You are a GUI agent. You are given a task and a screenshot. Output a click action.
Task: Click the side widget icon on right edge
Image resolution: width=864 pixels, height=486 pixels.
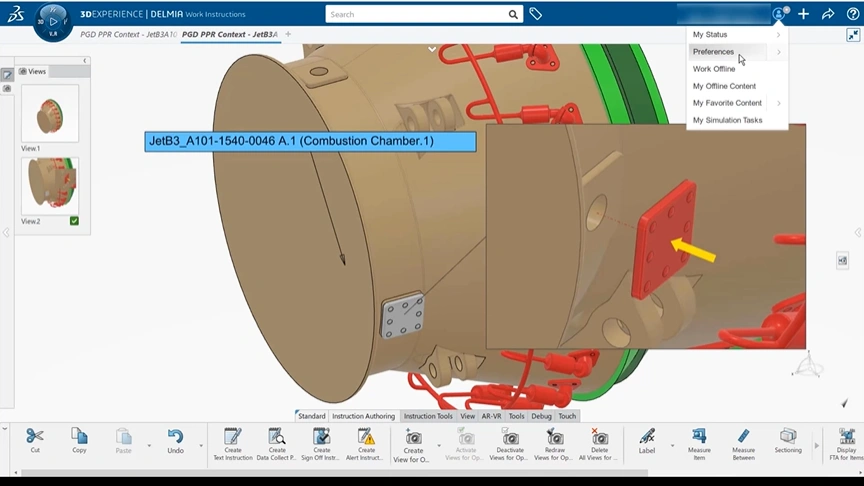(x=843, y=261)
